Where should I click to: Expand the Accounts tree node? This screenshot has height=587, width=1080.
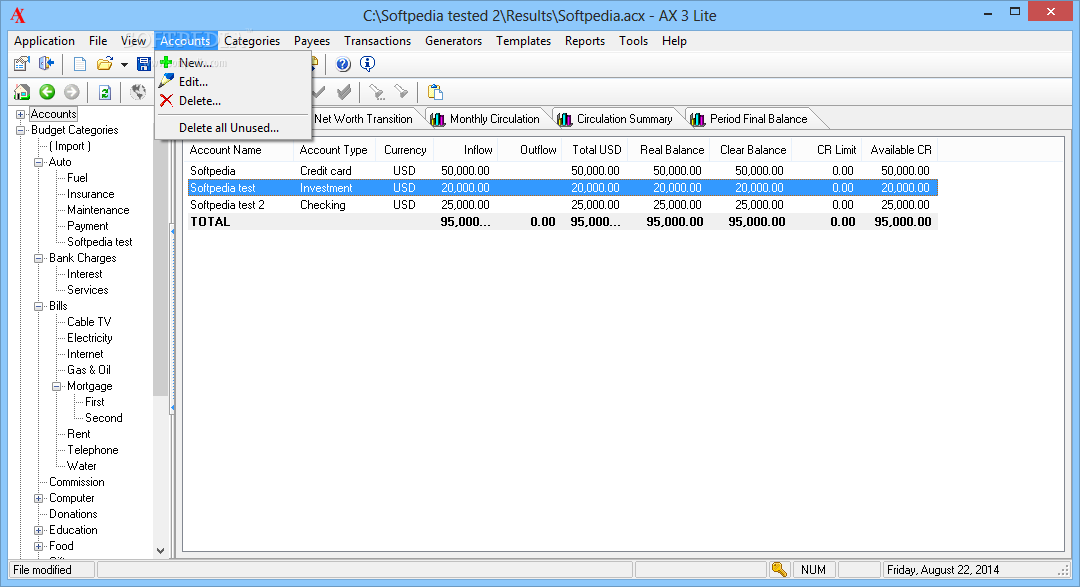pyautogui.click(x=21, y=114)
